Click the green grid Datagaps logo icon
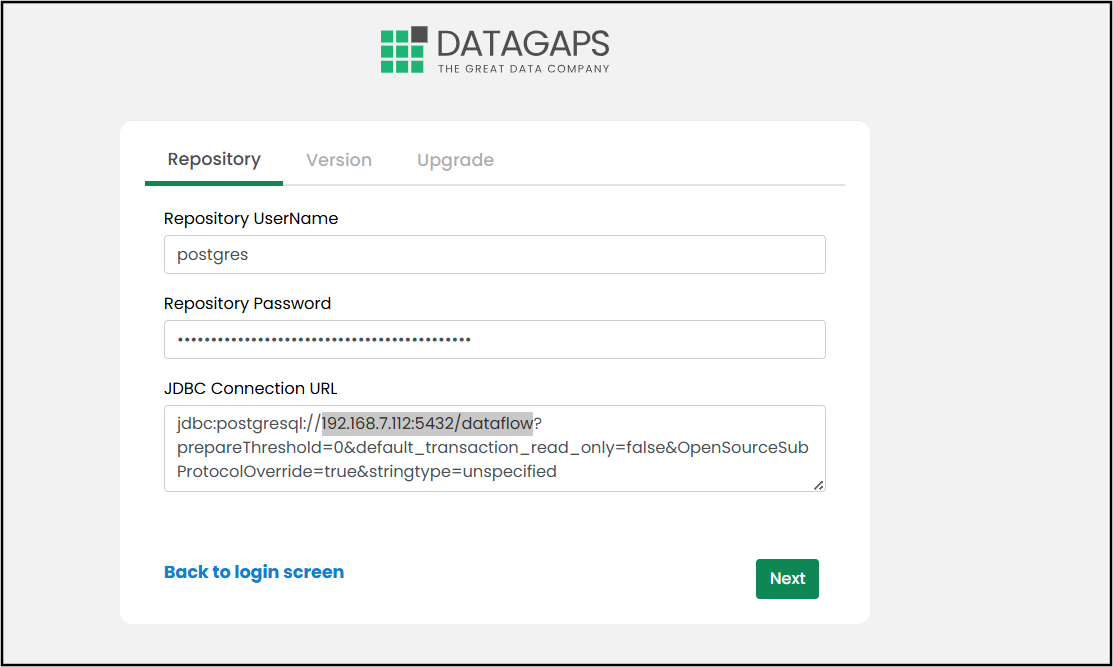The image size is (1113, 667). 401,51
